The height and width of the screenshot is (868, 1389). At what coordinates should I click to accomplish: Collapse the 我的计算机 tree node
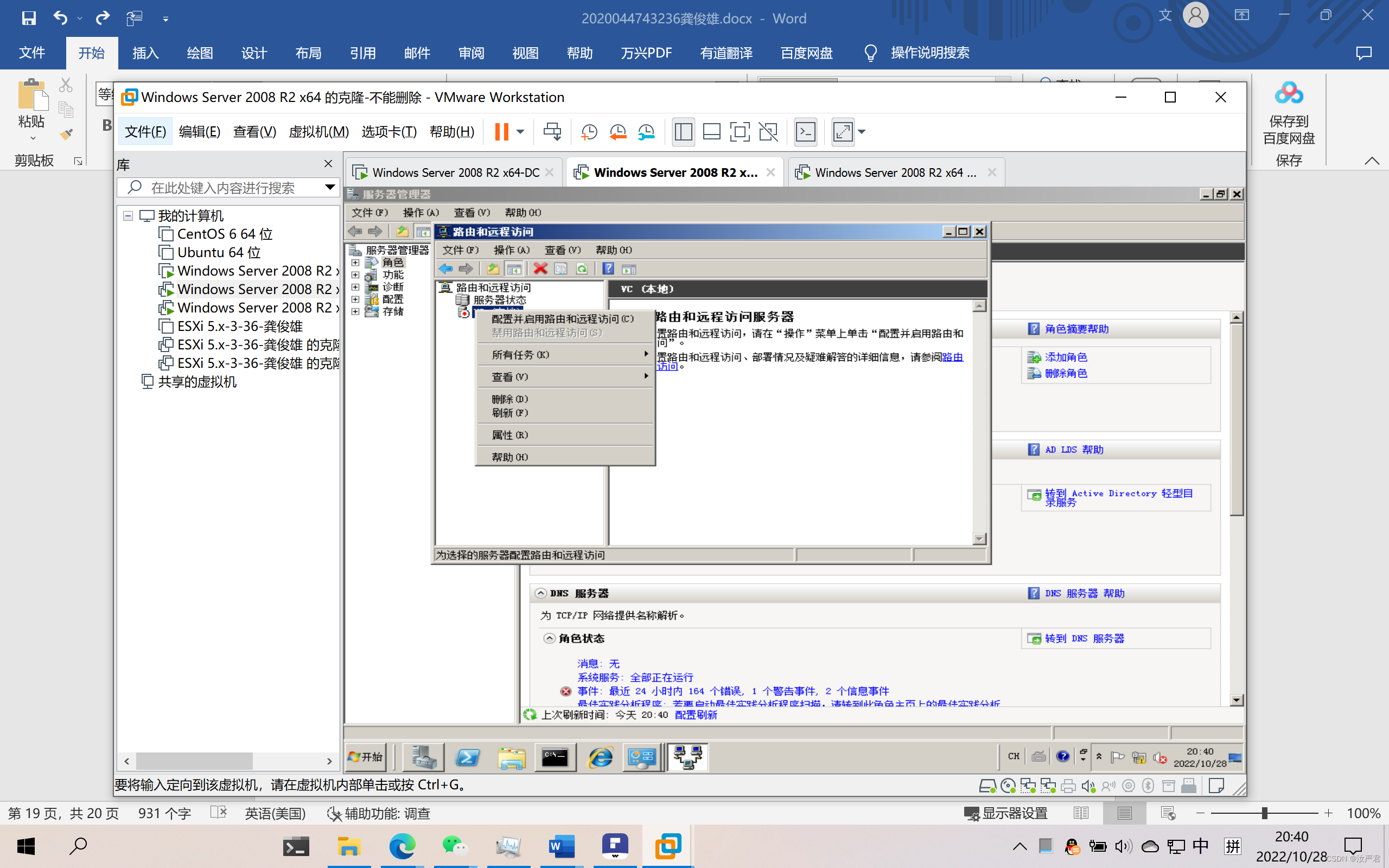pos(128,216)
